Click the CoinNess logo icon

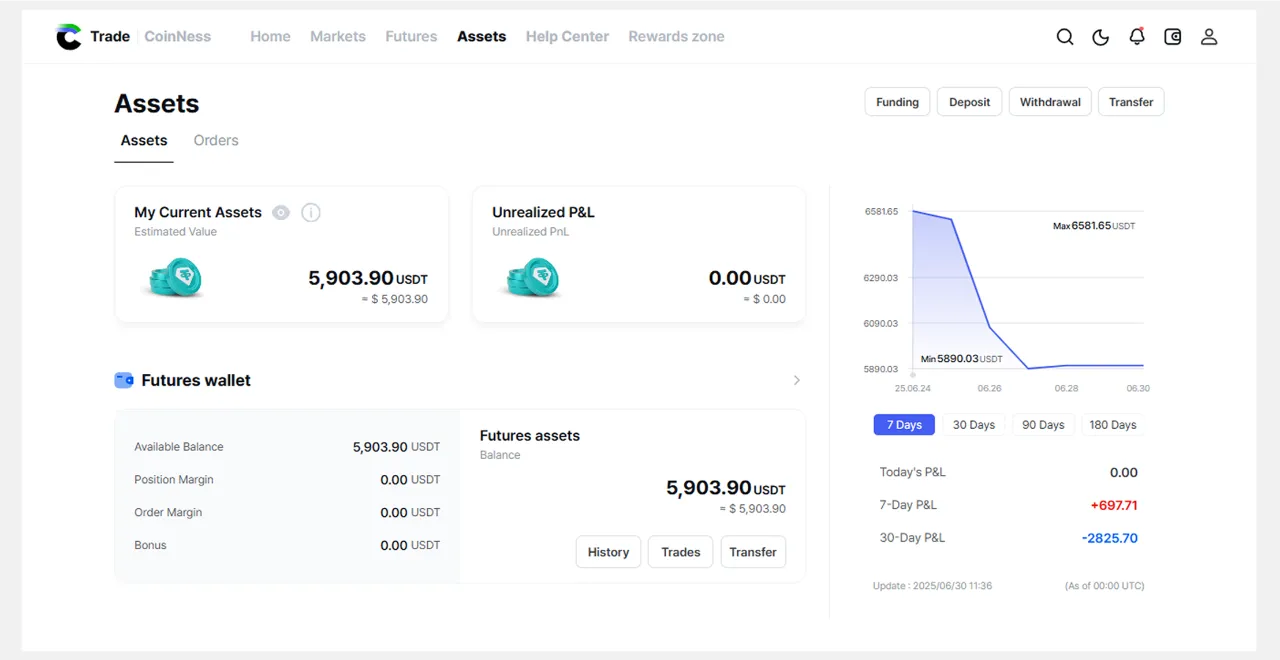coord(69,37)
